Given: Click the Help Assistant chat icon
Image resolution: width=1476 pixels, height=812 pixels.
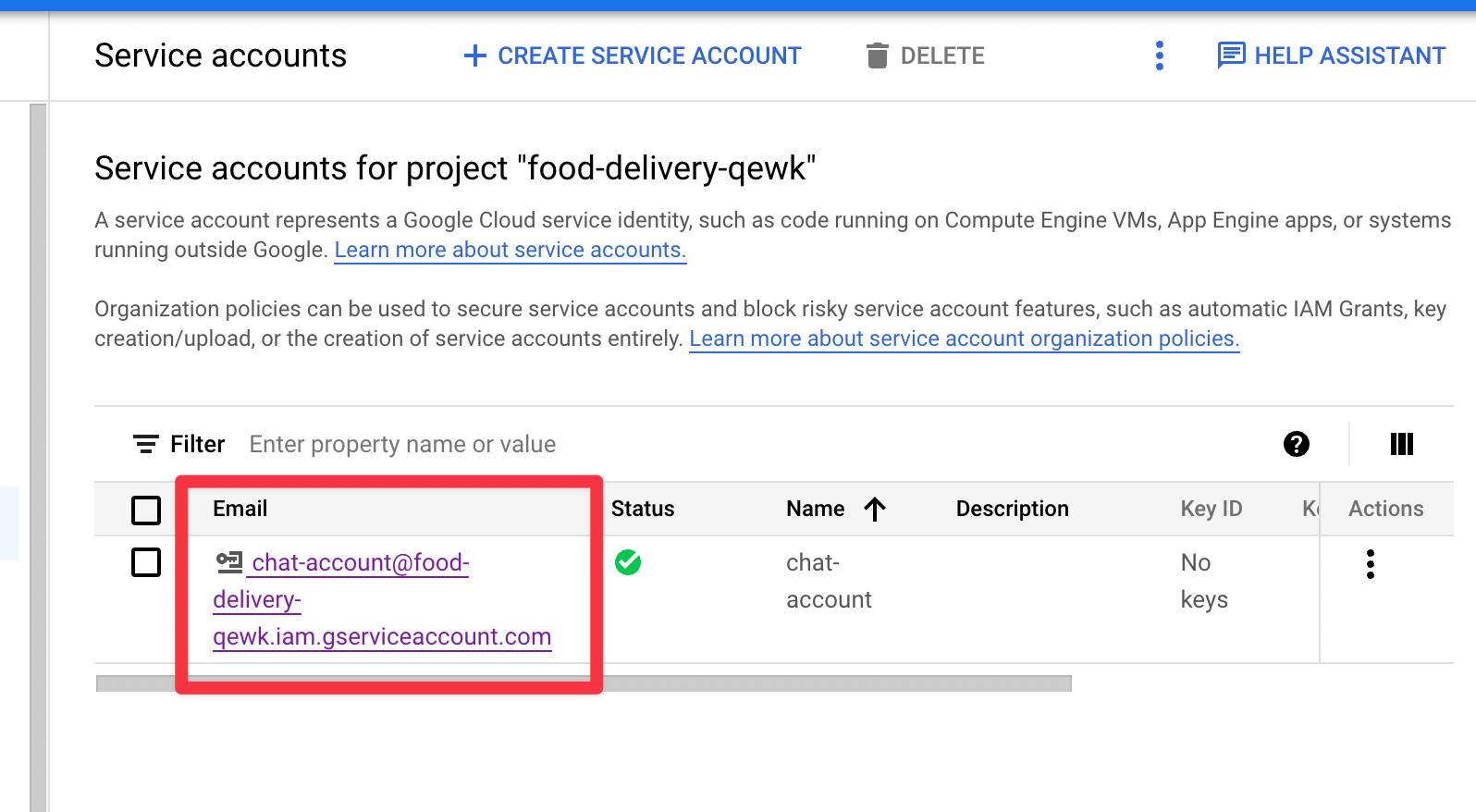Looking at the screenshot, I should 1232,55.
